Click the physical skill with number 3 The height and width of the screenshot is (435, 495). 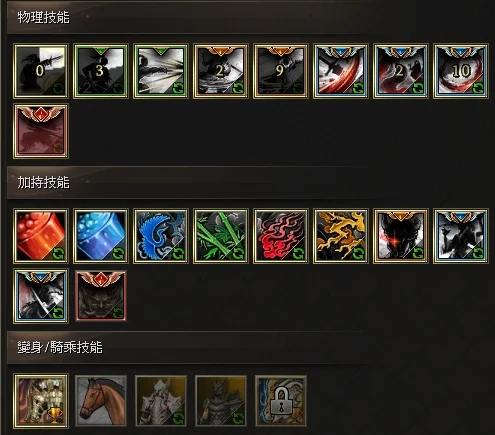(101, 71)
